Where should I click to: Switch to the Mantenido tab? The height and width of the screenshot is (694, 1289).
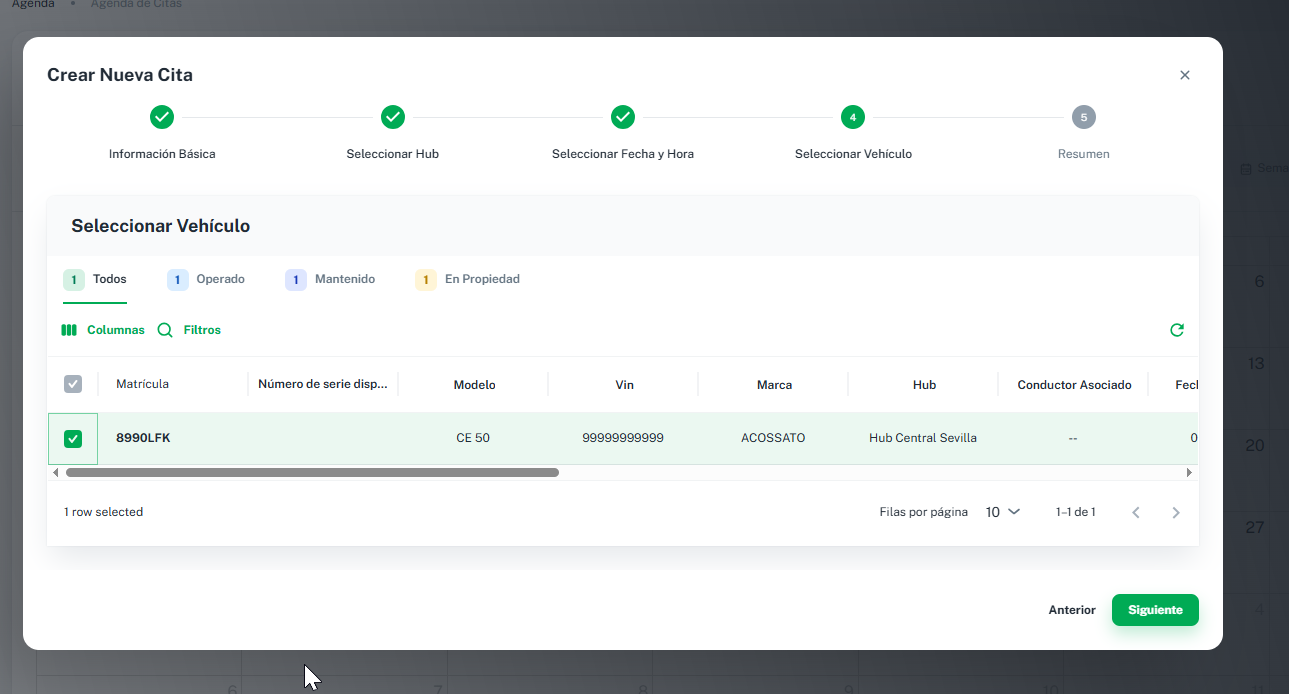330,280
